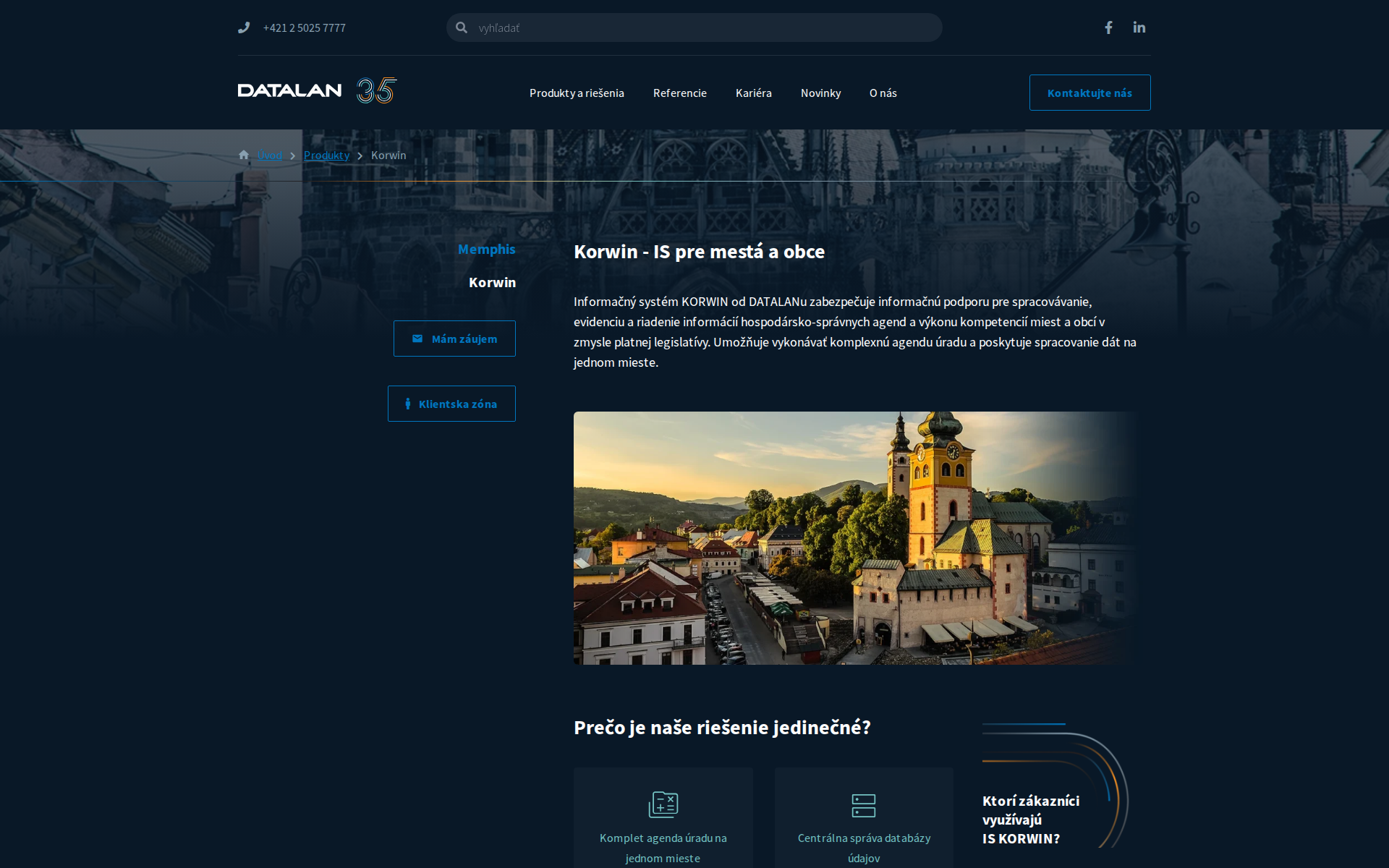
Task: Click the Mám záujem button
Action: coord(454,338)
